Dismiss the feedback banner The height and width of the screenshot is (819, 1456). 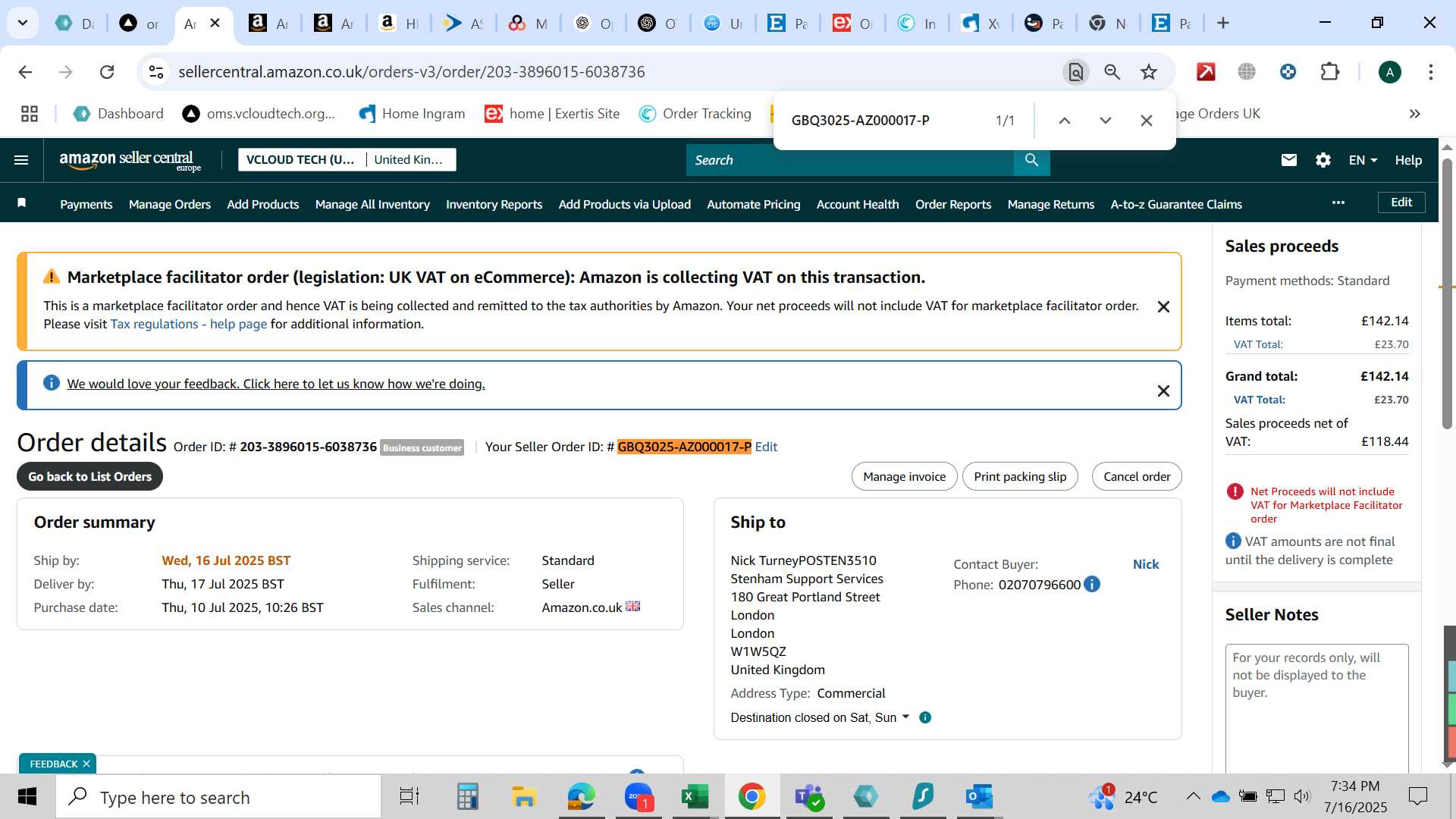coord(1163,391)
